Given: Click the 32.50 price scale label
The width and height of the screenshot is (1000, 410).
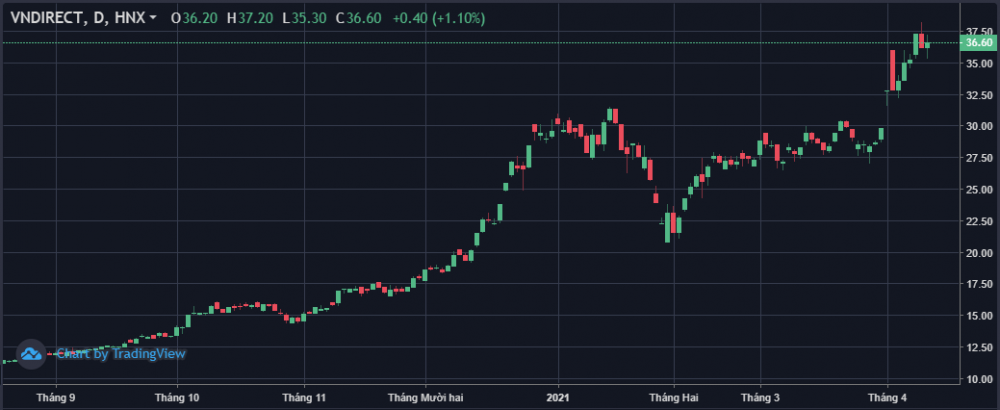Looking at the screenshot, I should pos(979,95).
